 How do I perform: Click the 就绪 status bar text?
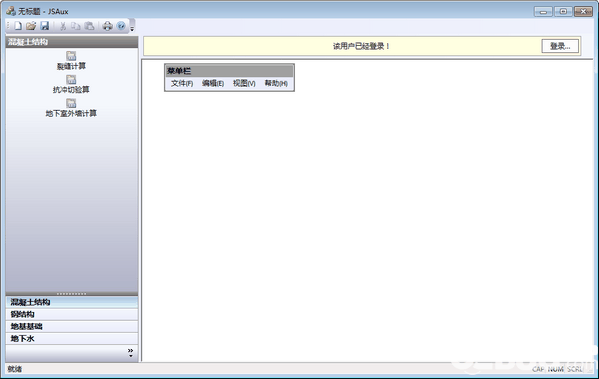[x=15, y=369]
